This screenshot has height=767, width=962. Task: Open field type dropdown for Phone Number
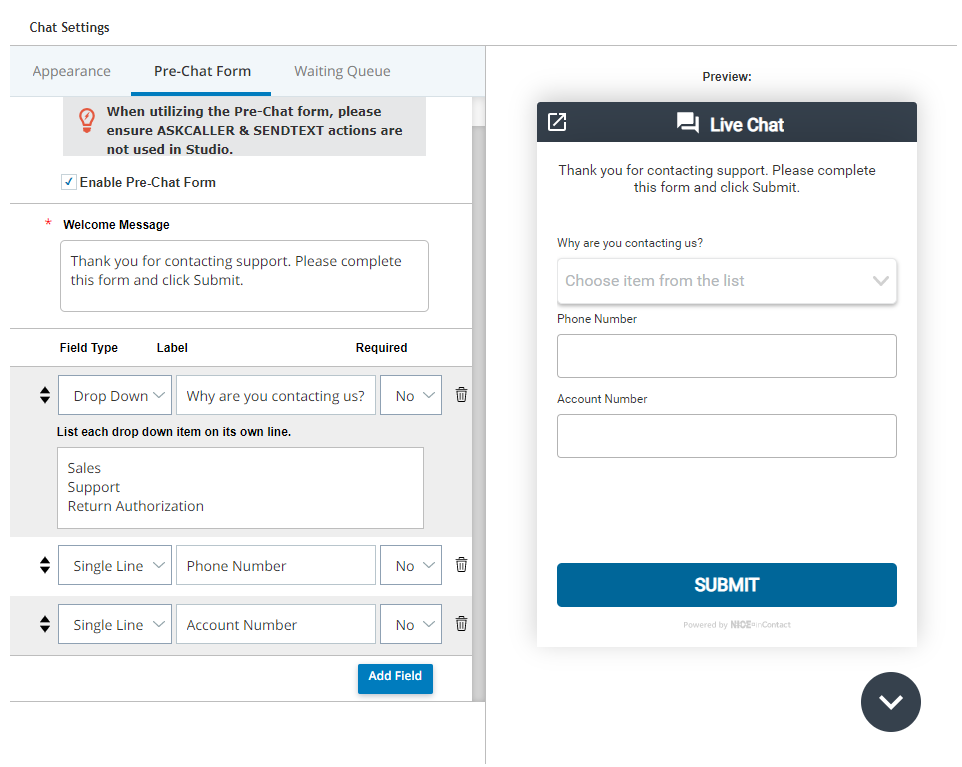(115, 565)
